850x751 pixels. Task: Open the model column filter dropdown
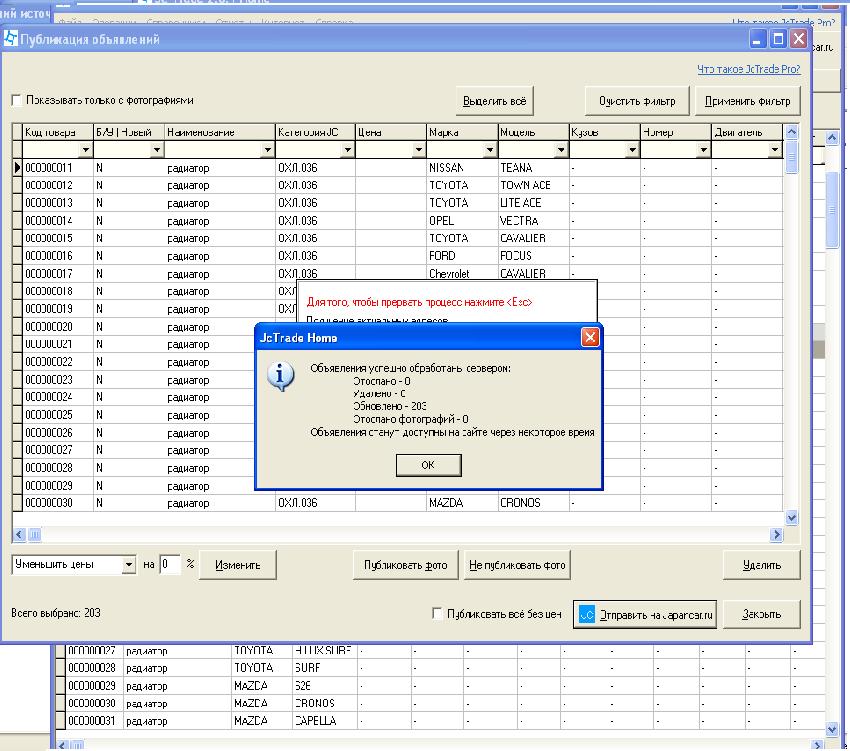(561, 150)
